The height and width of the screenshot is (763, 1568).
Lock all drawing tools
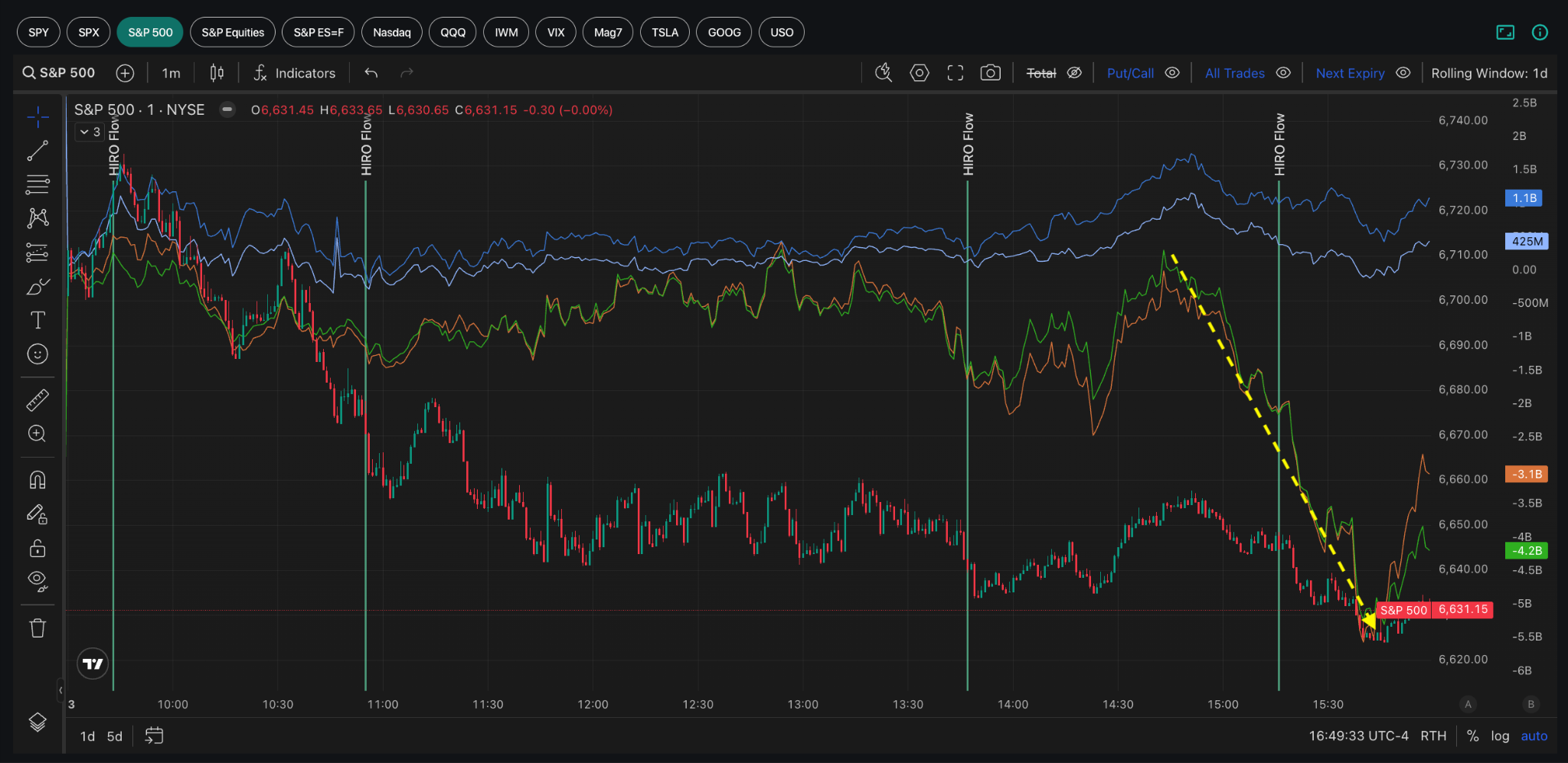coord(38,548)
